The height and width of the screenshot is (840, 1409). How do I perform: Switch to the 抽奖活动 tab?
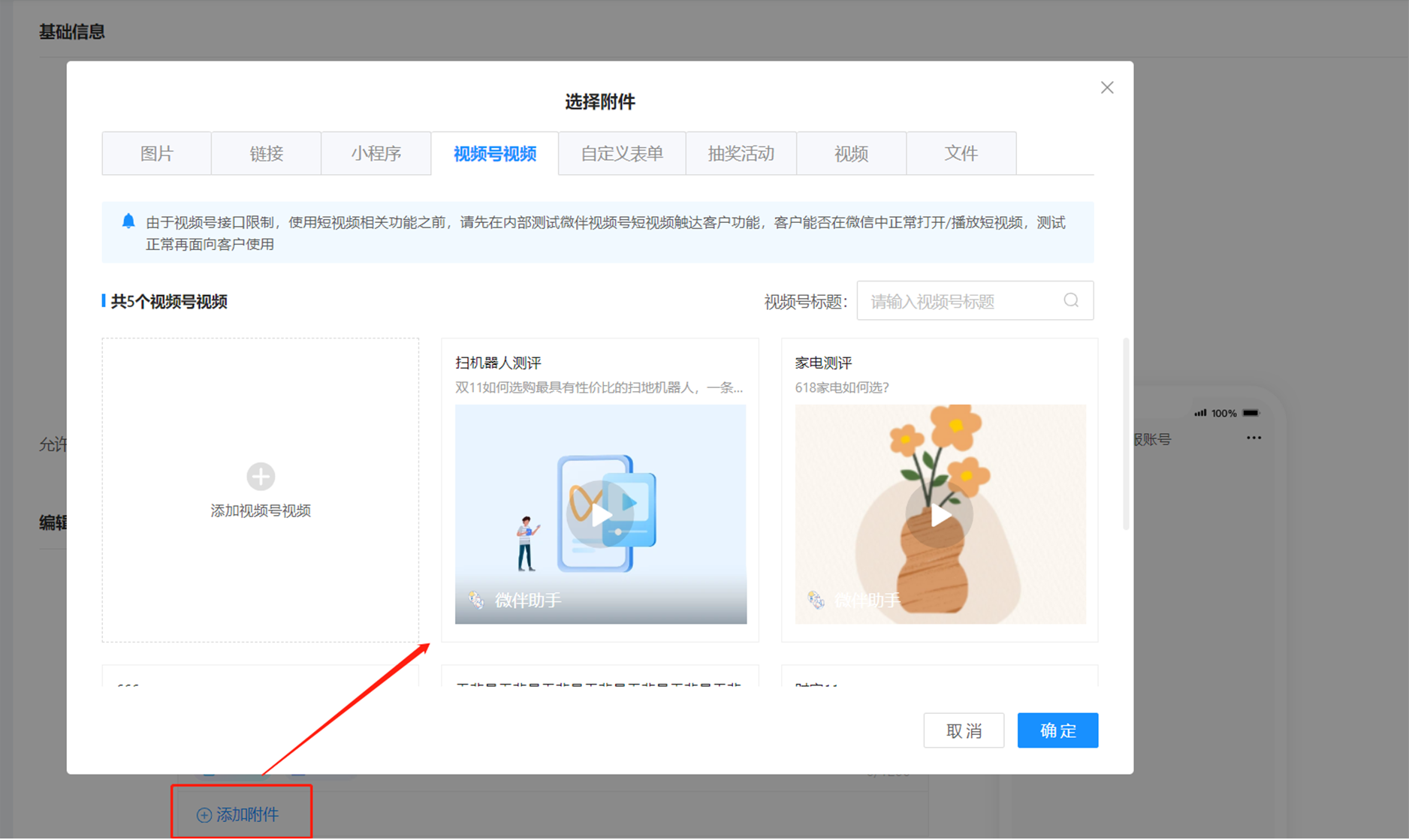pyautogui.click(x=741, y=153)
